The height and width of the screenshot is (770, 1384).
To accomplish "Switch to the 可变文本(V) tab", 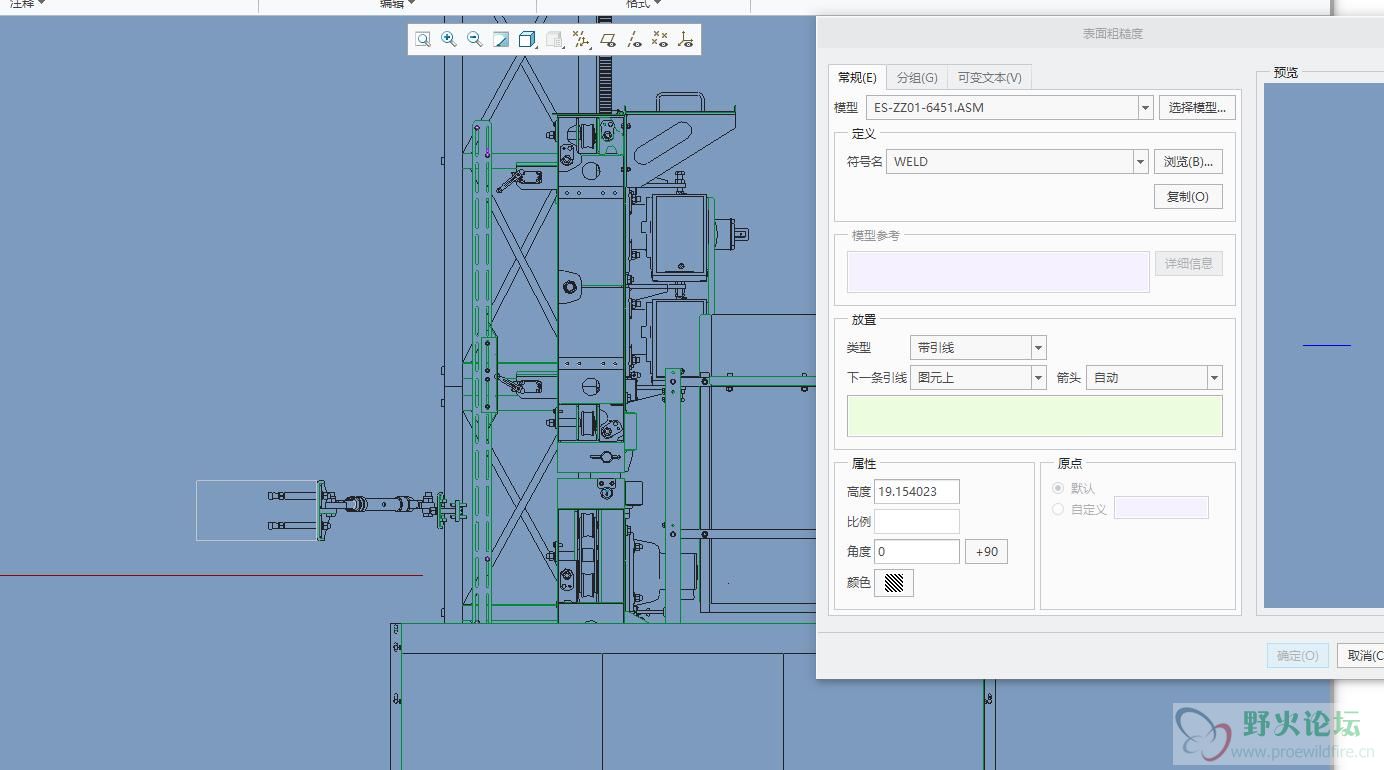I will (989, 77).
